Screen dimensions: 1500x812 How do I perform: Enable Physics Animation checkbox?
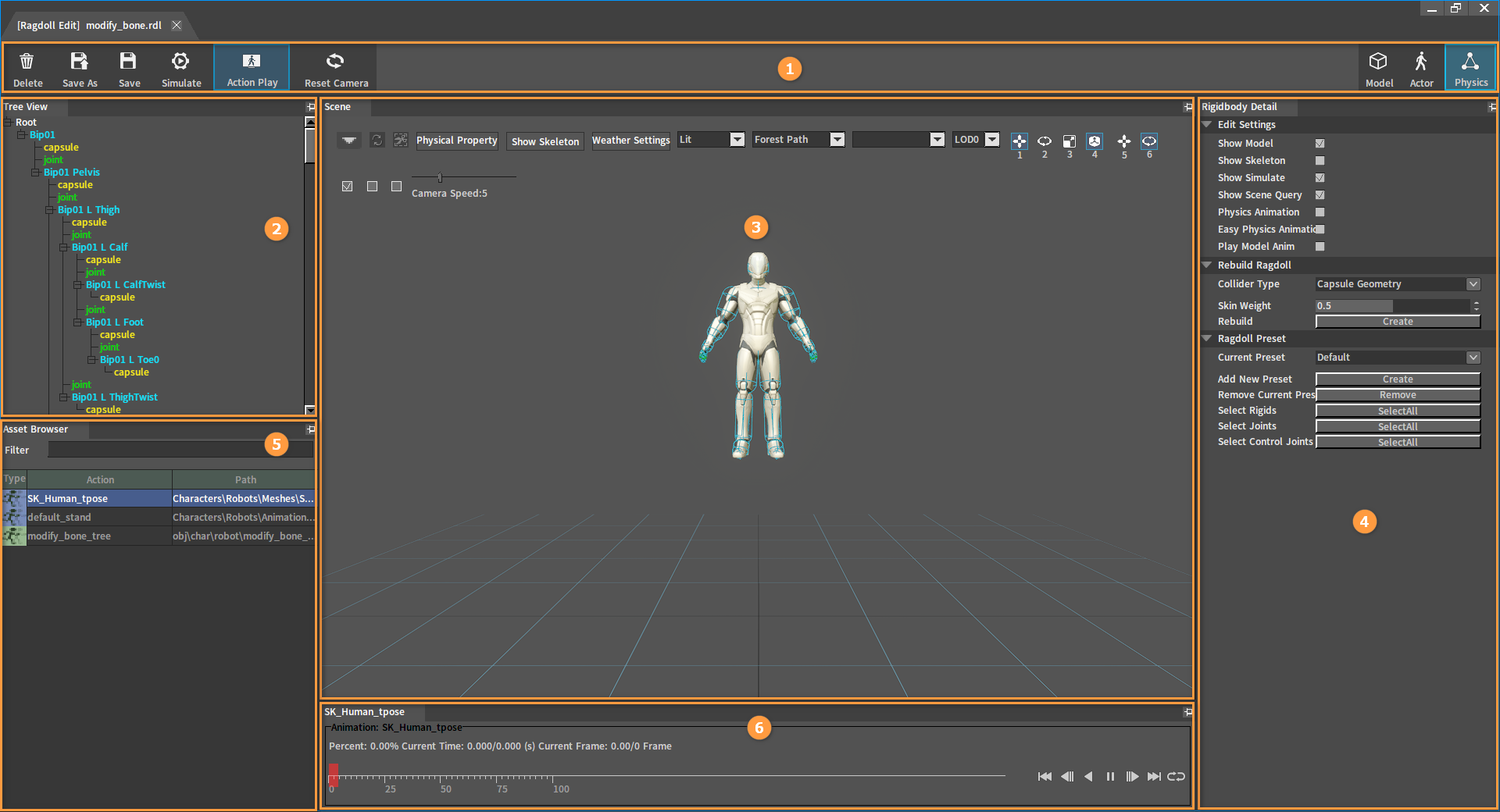point(1320,212)
